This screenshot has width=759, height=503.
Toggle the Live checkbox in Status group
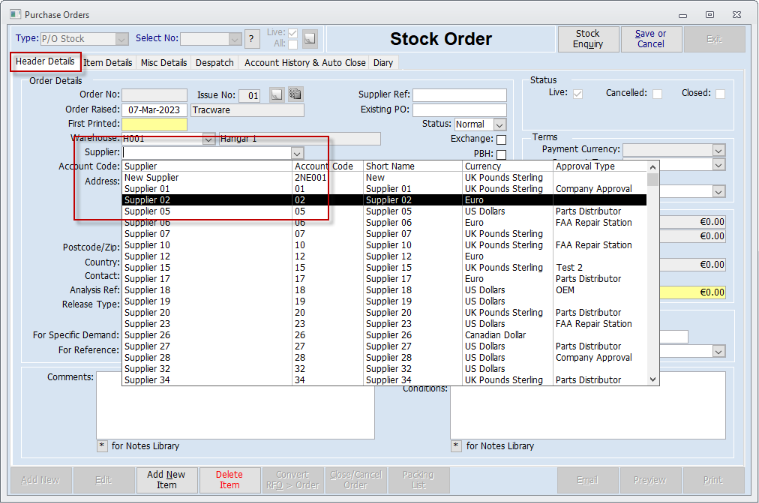point(577,93)
